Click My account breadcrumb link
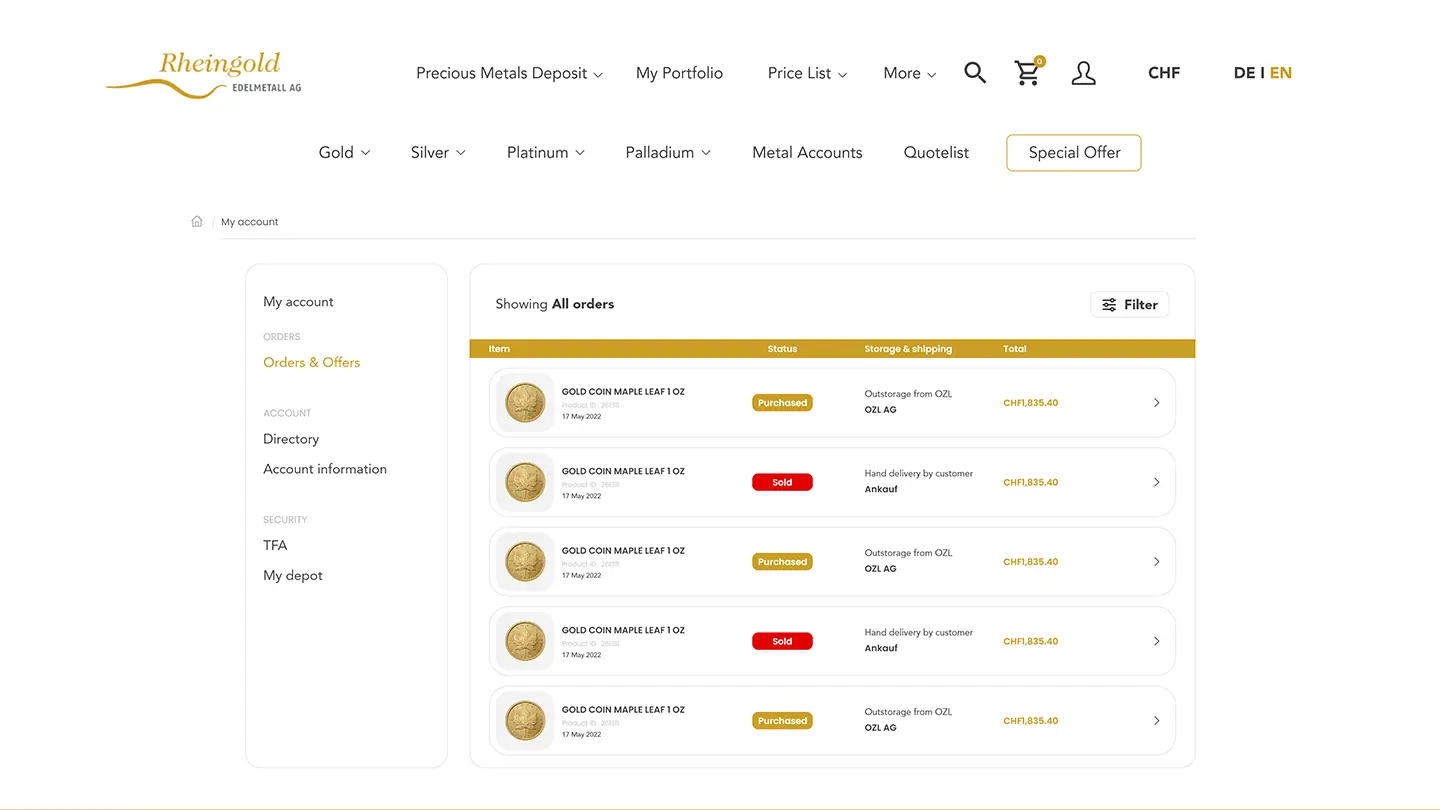The width and height of the screenshot is (1440, 810). (x=250, y=222)
